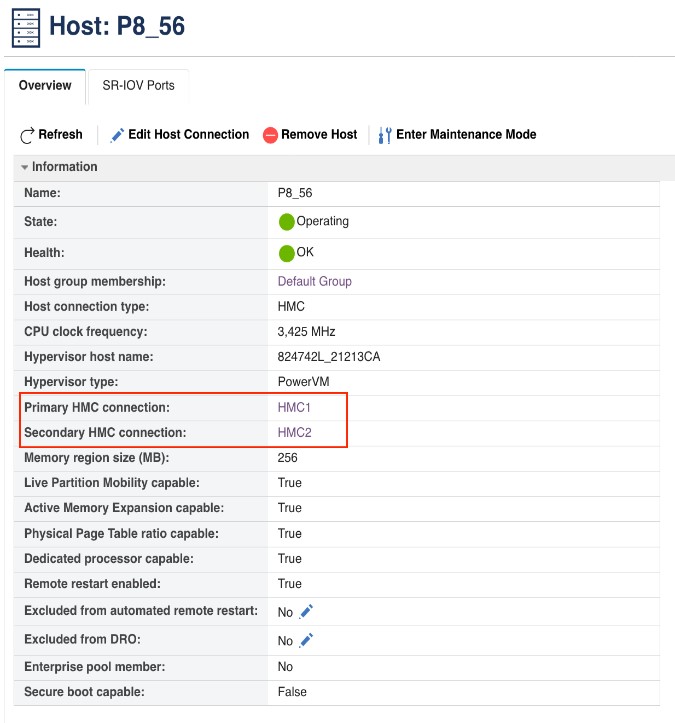Select the Overview tab
The image size is (675, 723).
(x=45, y=86)
